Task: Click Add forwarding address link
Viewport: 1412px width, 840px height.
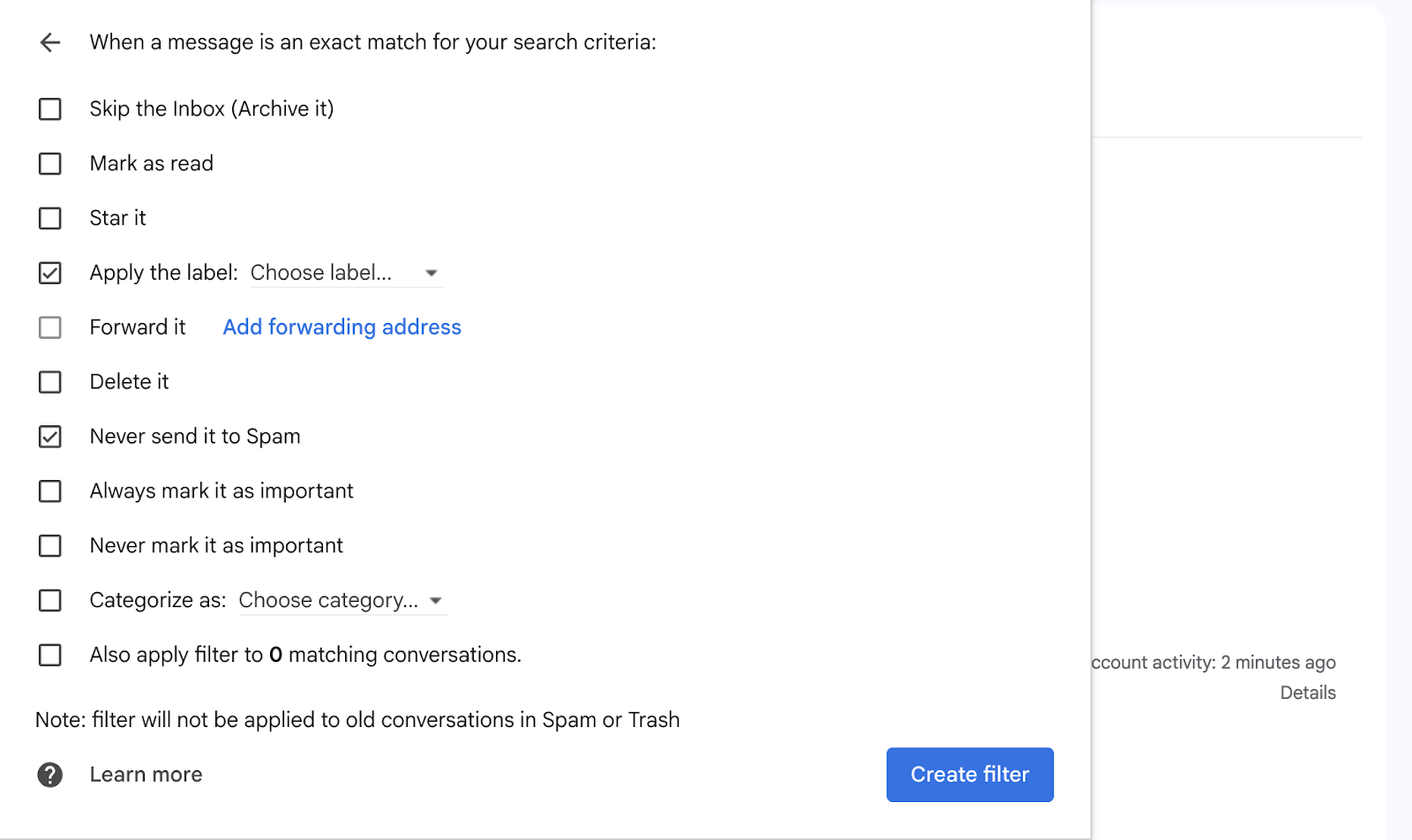Action: coord(342,327)
